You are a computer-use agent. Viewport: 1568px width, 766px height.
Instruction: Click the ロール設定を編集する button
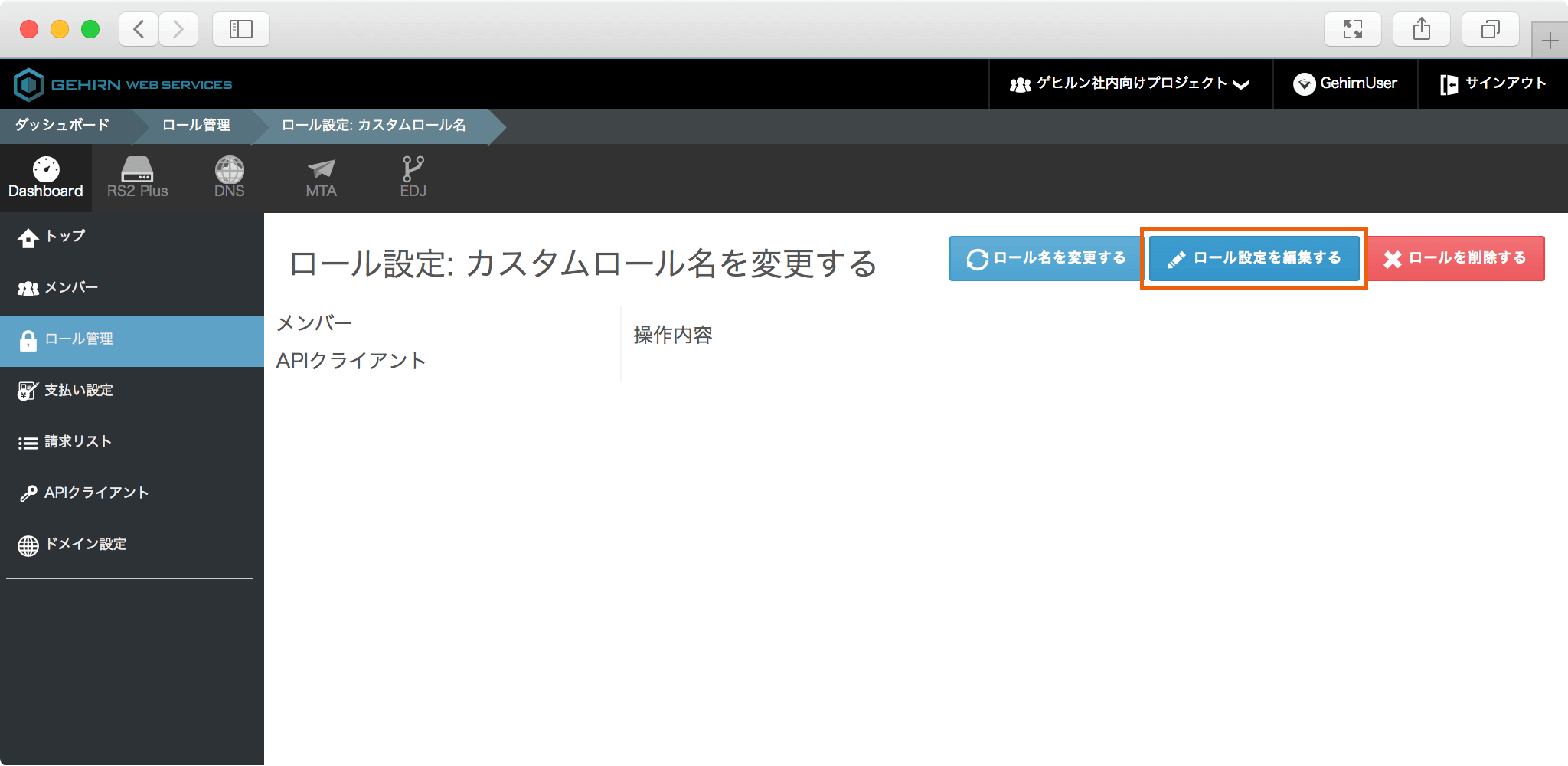[1253, 258]
